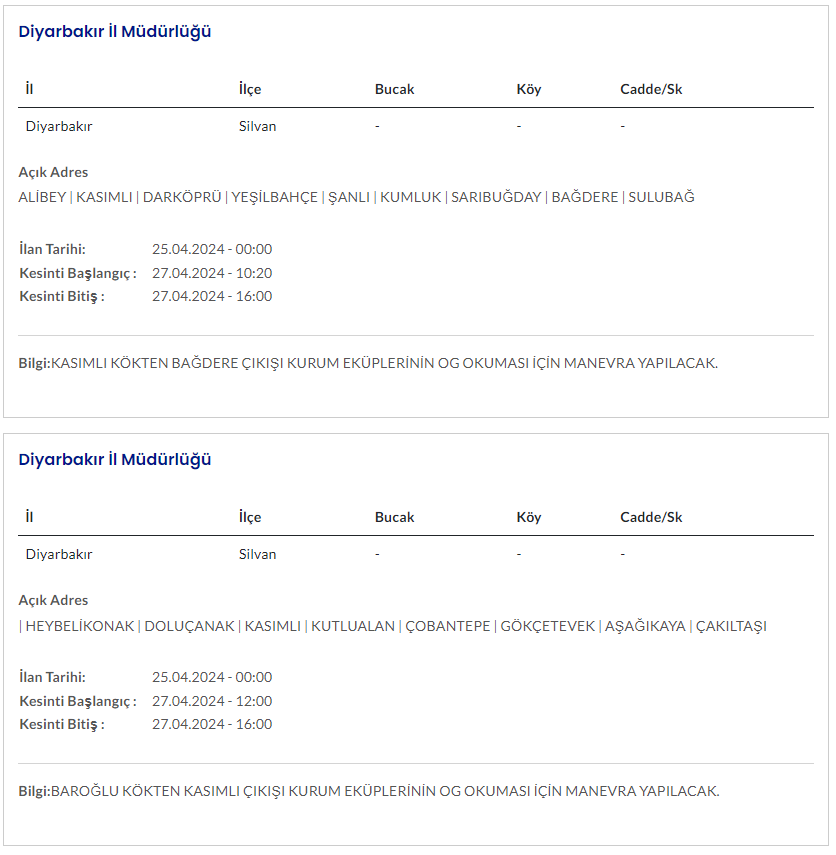Screen dimensions: 836x855
Task: Select DOLUÇANAK in the address list
Action: pos(191,626)
